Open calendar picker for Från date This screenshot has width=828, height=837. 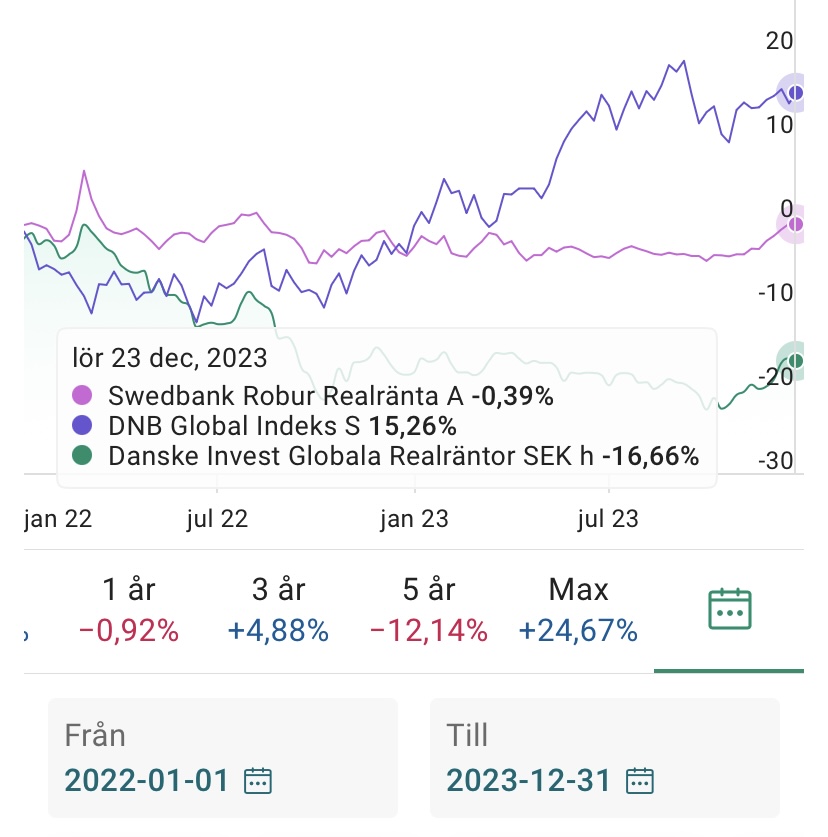click(x=258, y=780)
